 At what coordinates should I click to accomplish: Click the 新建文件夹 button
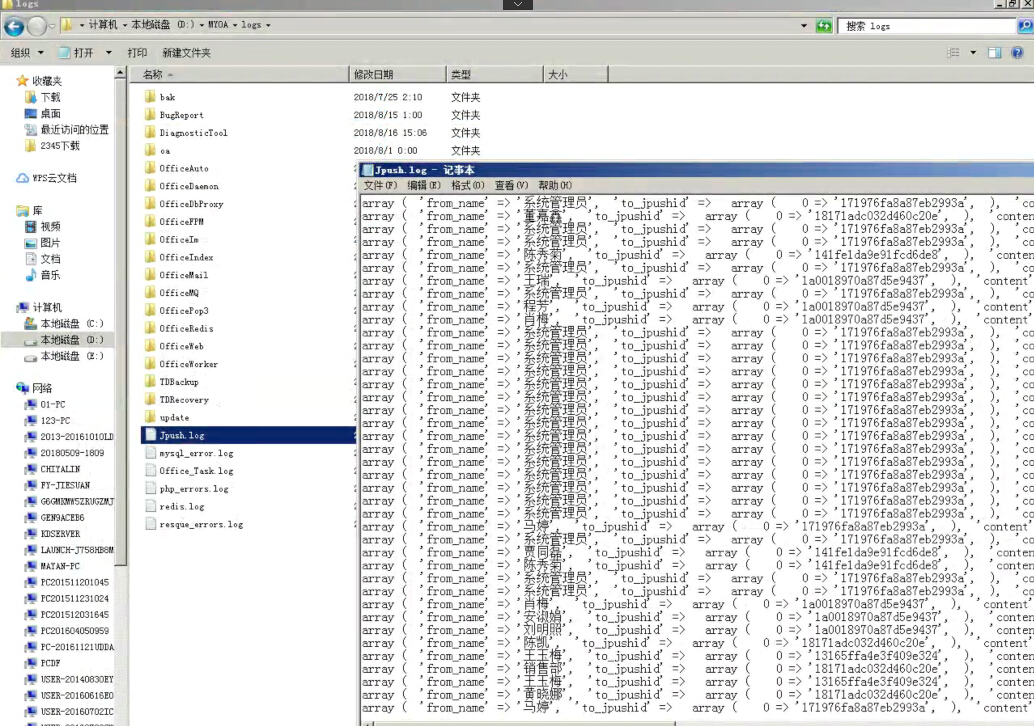pyautogui.click(x=186, y=52)
